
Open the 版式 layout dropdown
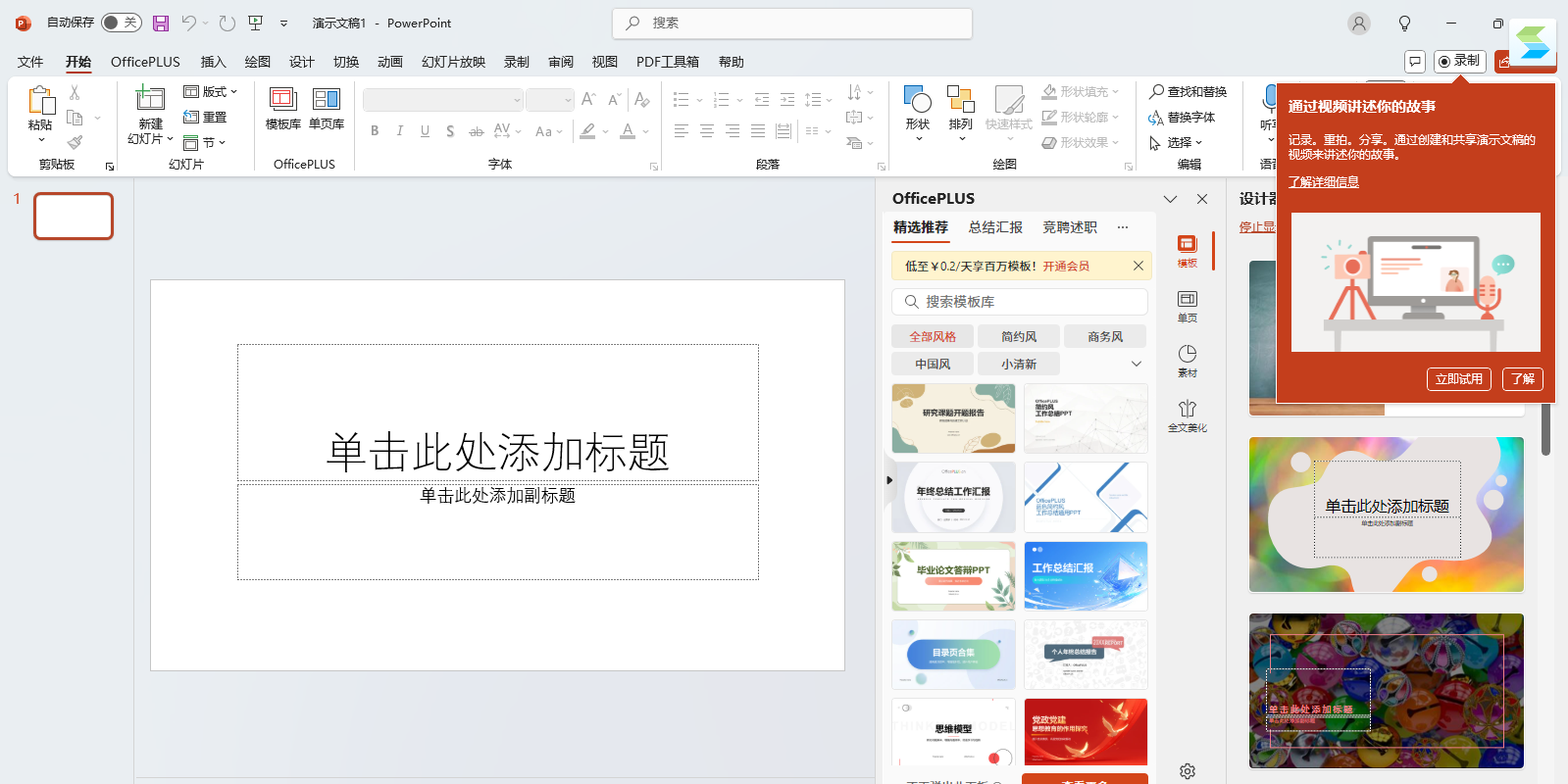[x=212, y=91]
